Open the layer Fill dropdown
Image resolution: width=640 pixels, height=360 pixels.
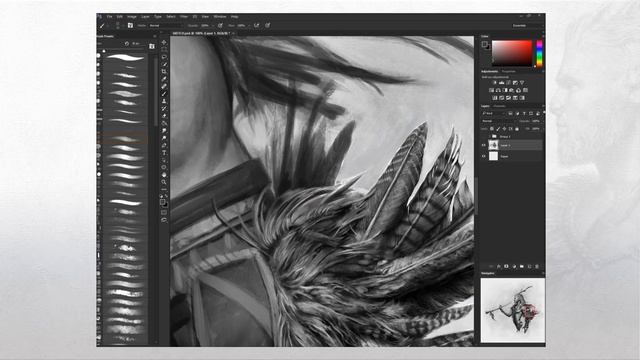pyautogui.click(x=538, y=129)
